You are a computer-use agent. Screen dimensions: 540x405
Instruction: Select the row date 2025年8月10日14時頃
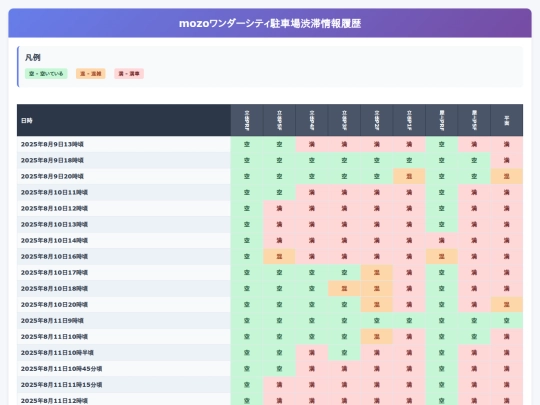coord(54,240)
